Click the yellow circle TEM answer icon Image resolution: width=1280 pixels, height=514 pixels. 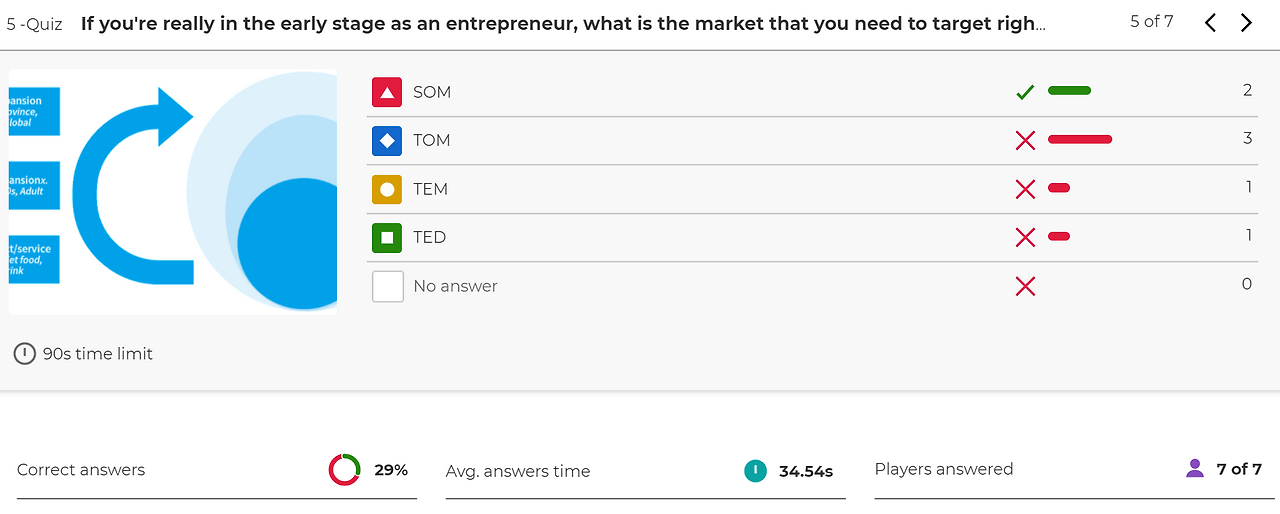pos(387,189)
